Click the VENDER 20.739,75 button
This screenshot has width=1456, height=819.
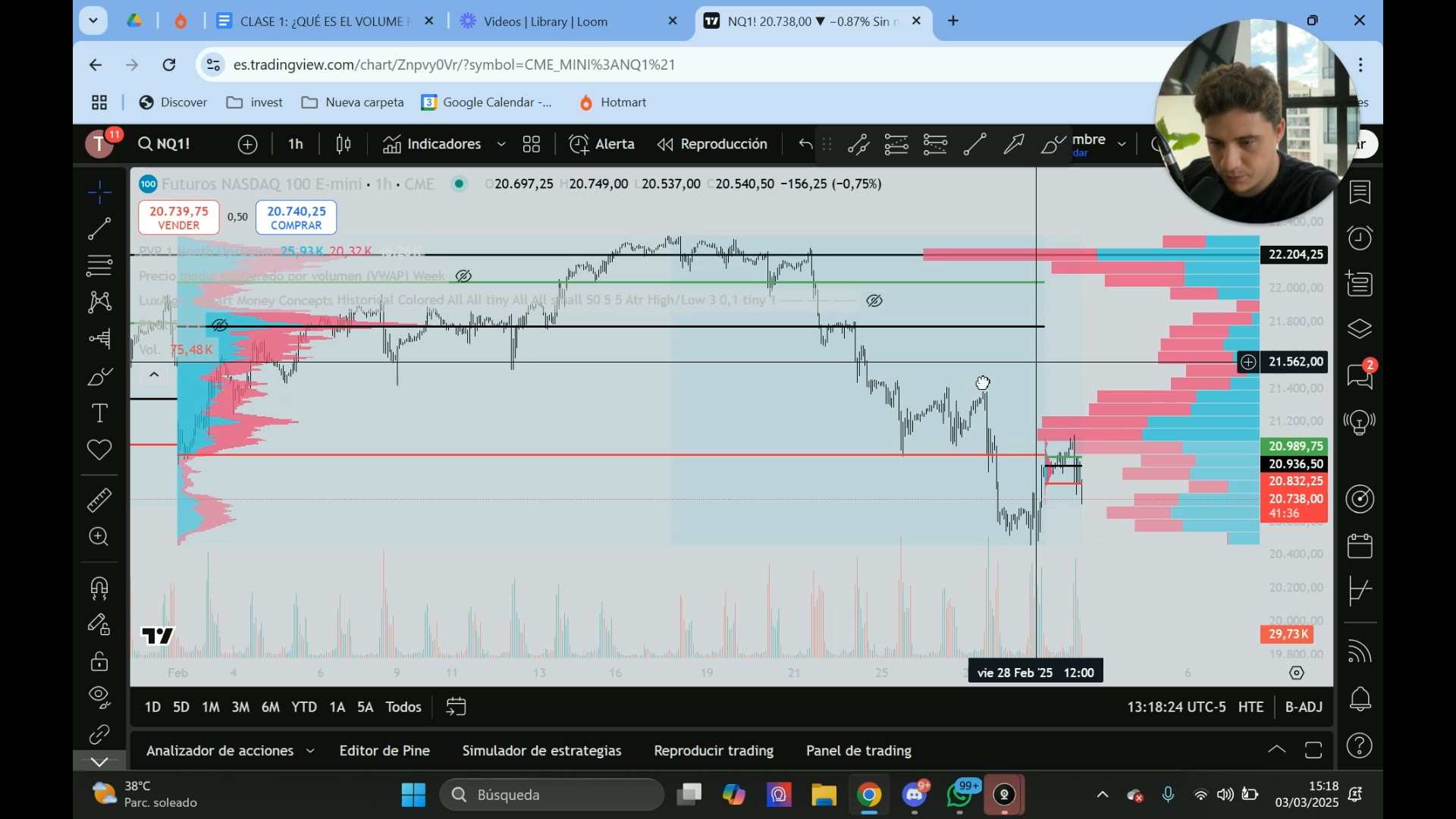click(179, 218)
